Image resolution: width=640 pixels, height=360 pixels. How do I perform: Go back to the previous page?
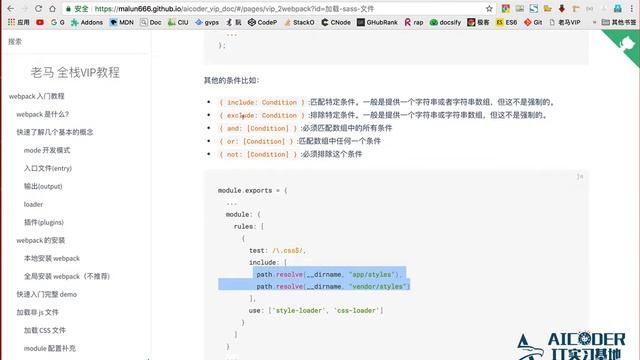click(10, 9)
